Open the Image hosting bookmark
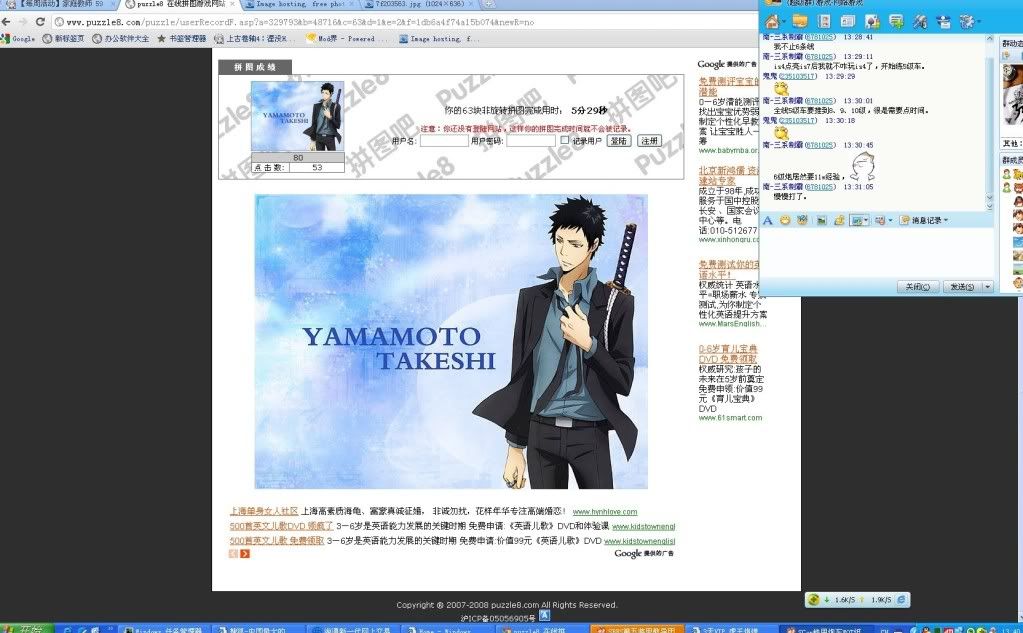The image size is (1023, 633). click(439, 39)
